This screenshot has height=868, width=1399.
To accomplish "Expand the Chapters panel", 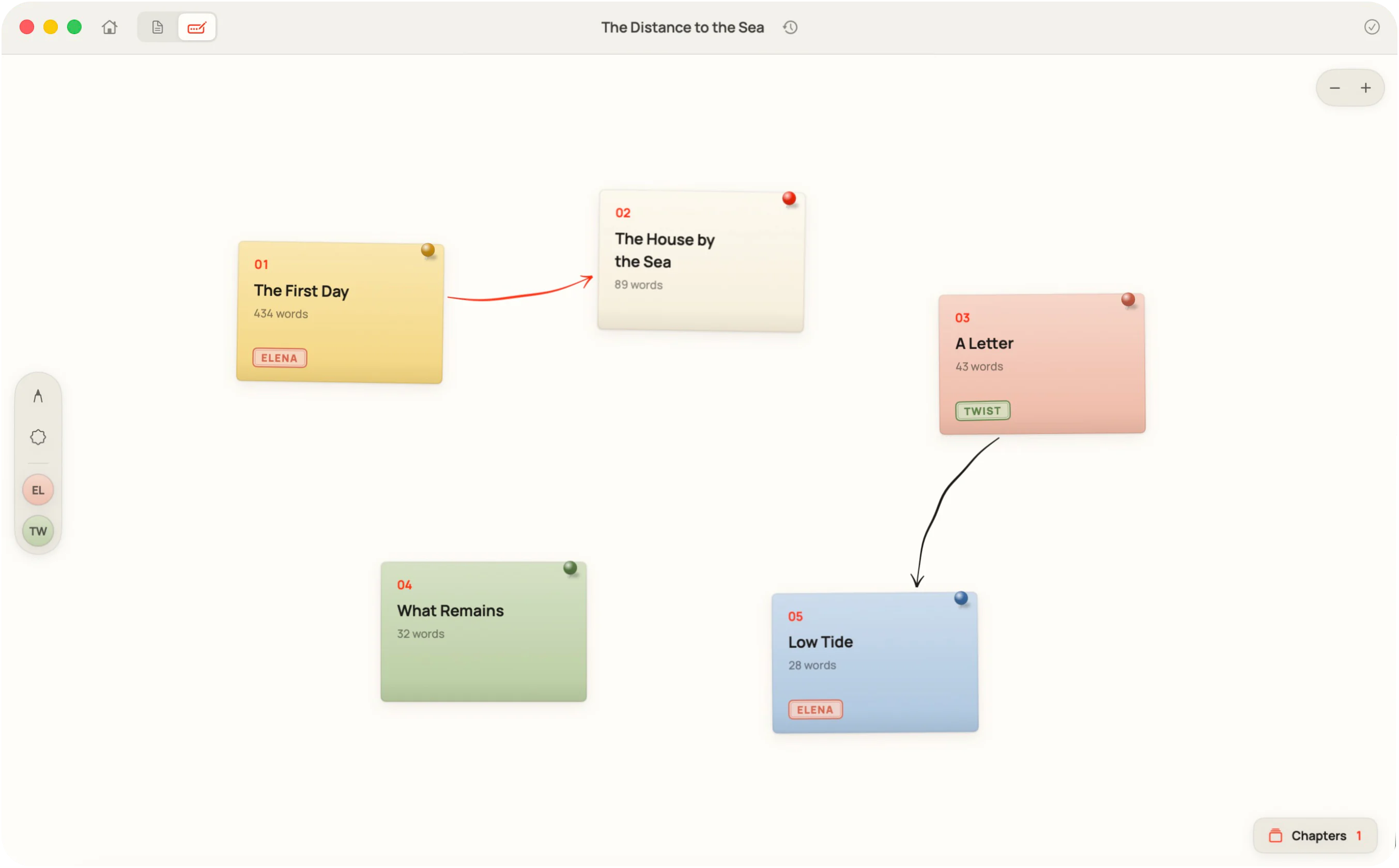I will point(1315,835).
